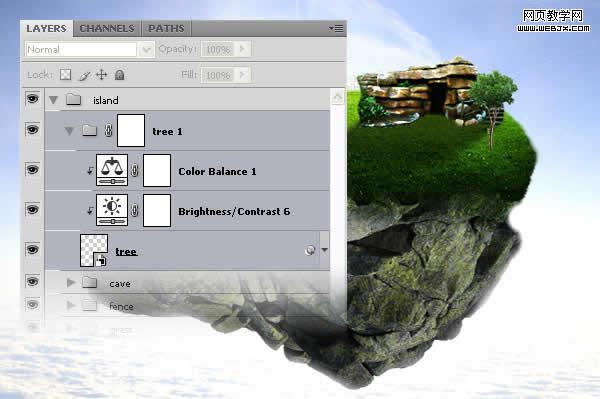Toggle Lock image pixels brush icon
Viewport: 600px width, 399px height.
click(84, 75)
